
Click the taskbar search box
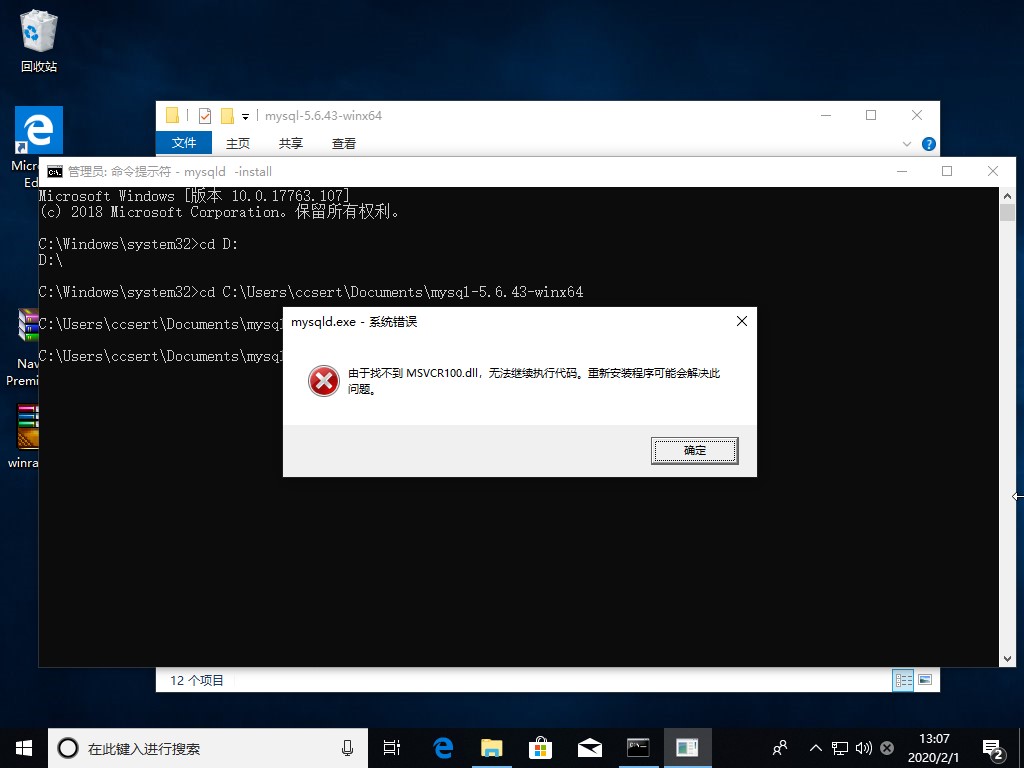[208, 748]
